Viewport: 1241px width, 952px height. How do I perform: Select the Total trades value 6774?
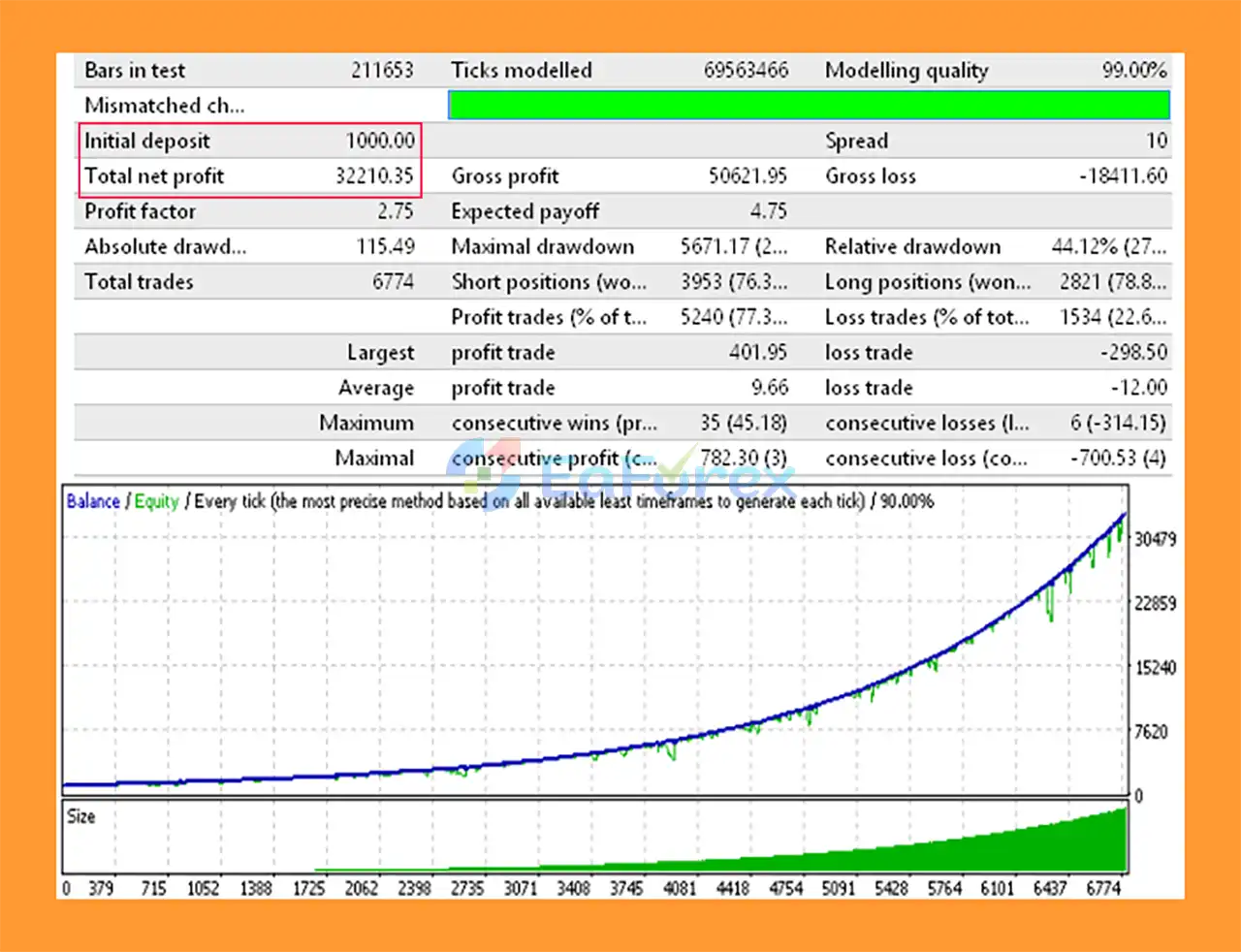(393, 282)
